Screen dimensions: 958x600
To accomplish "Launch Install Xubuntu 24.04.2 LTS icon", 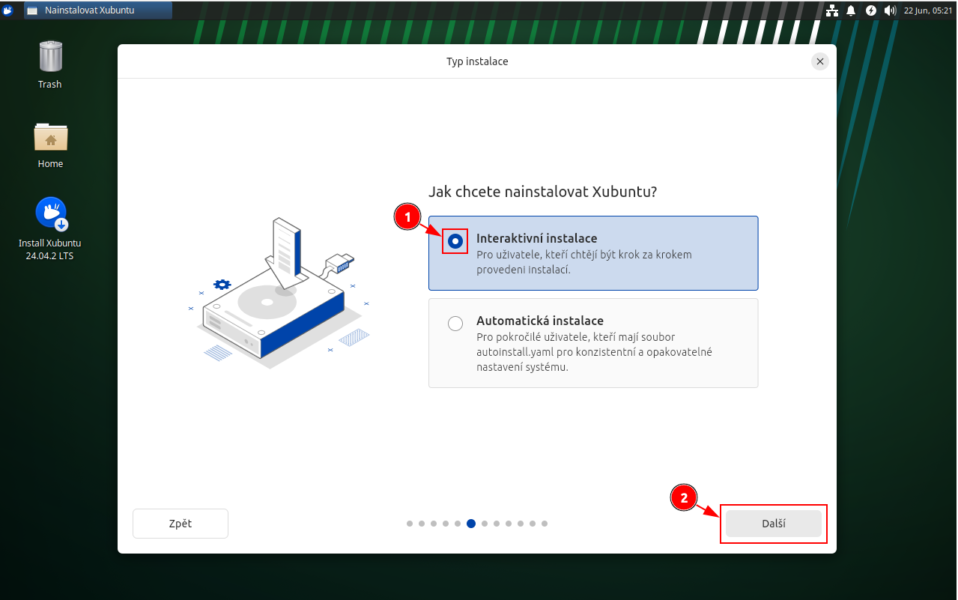I will (50, 213).
